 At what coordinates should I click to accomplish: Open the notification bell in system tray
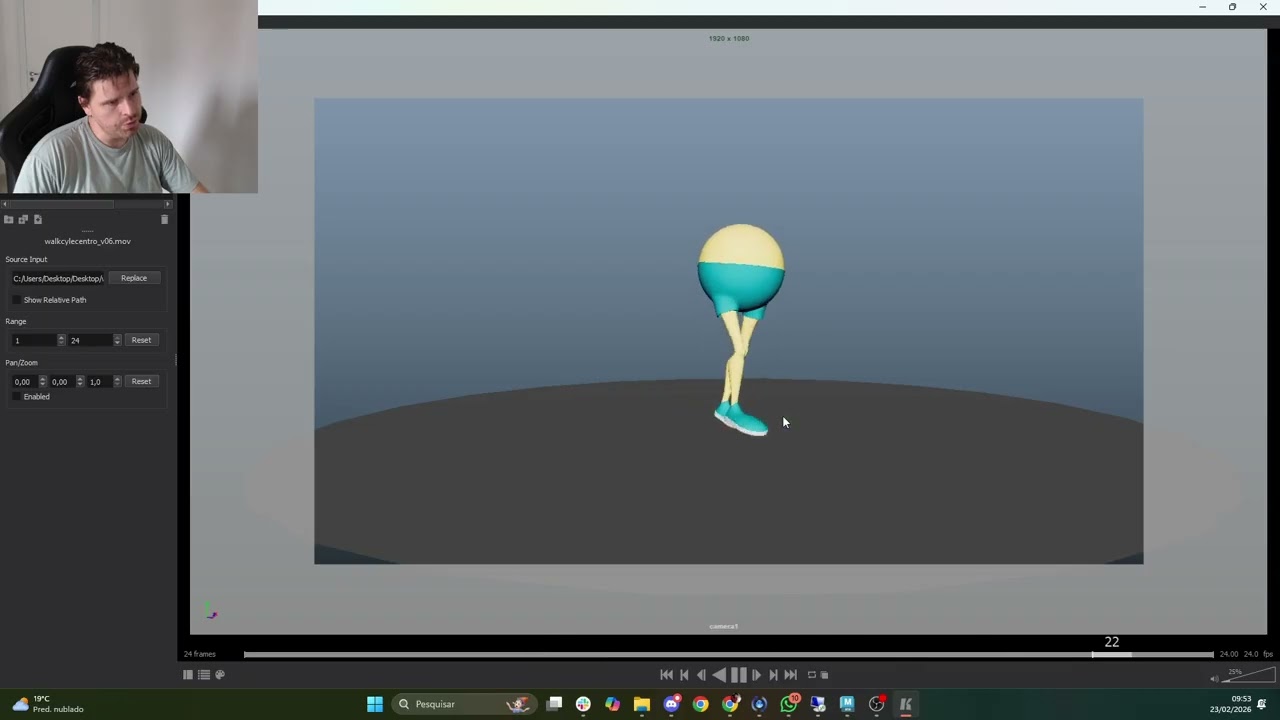(x=1262, y=704)
